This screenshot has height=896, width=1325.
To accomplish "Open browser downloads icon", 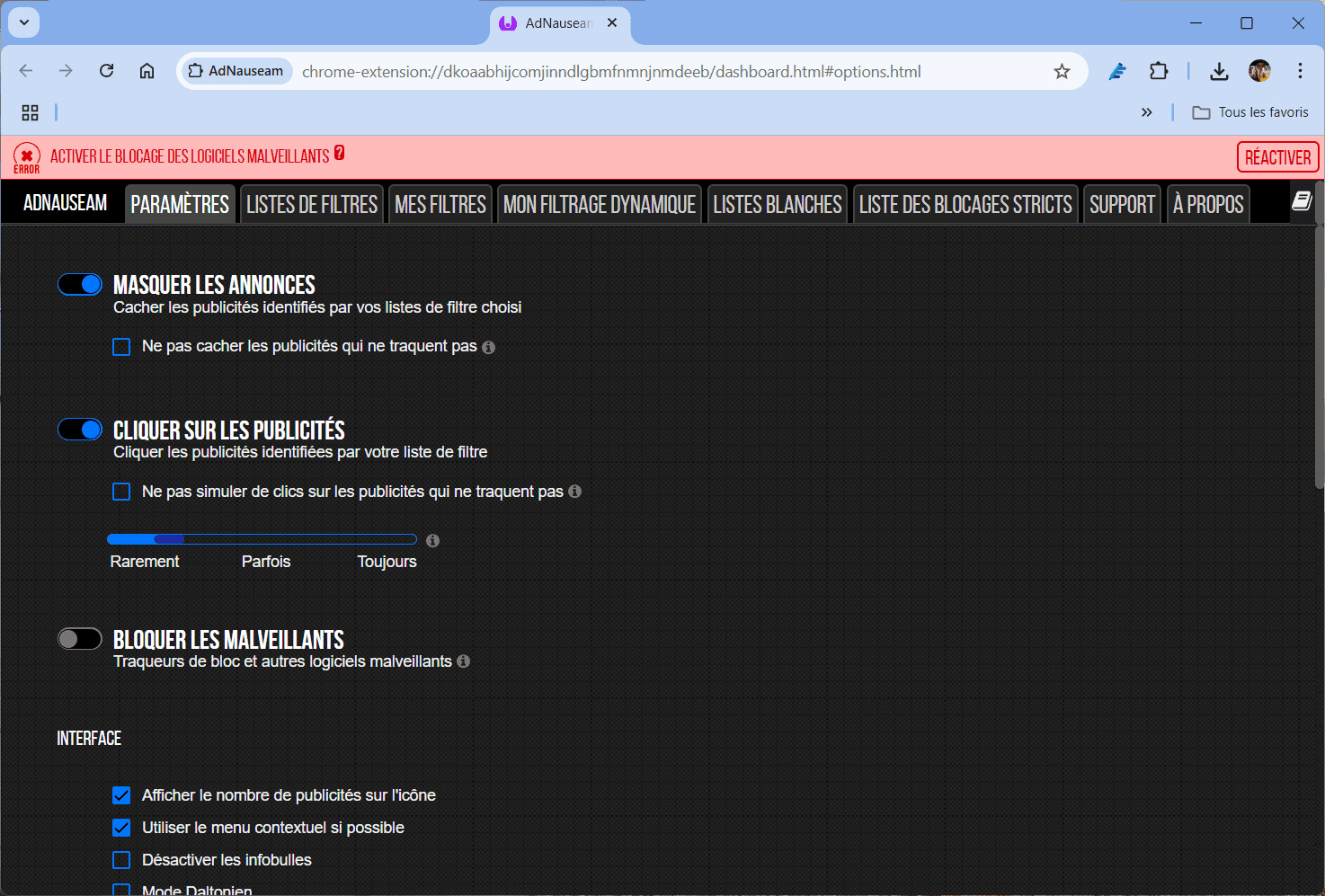I will (1219, 71).
